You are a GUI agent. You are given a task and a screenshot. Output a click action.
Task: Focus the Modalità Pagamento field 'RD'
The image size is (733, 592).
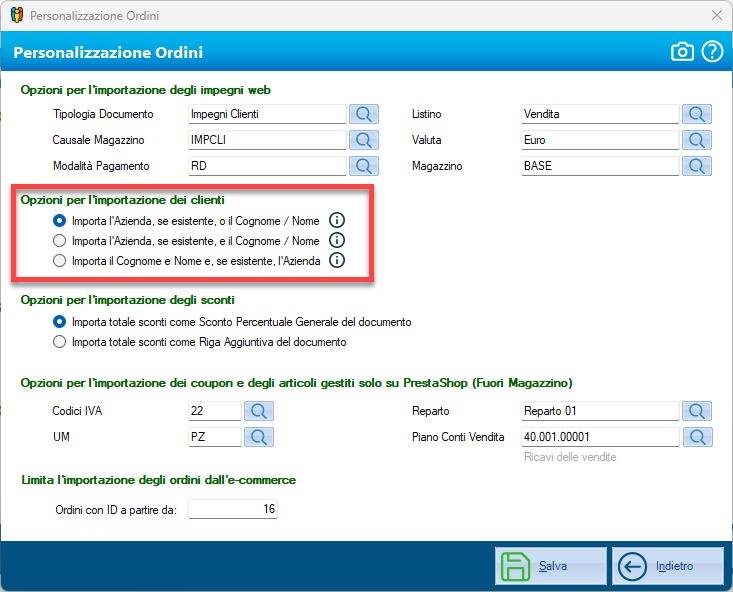coord(267,166)
